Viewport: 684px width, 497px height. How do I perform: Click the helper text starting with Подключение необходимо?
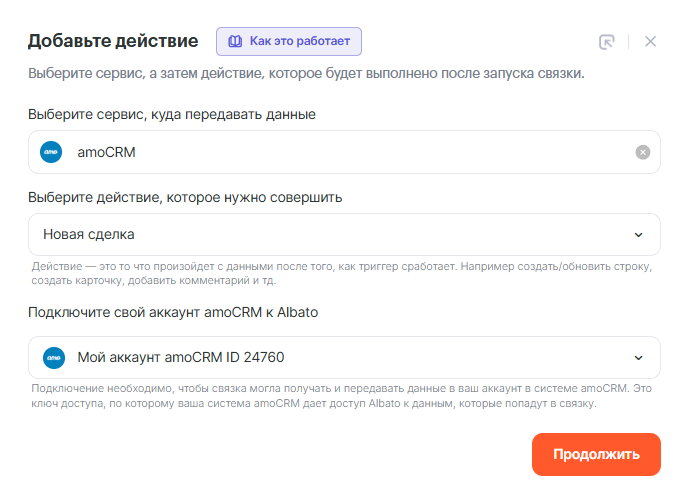pyautogui.click(x=340, y=397)
